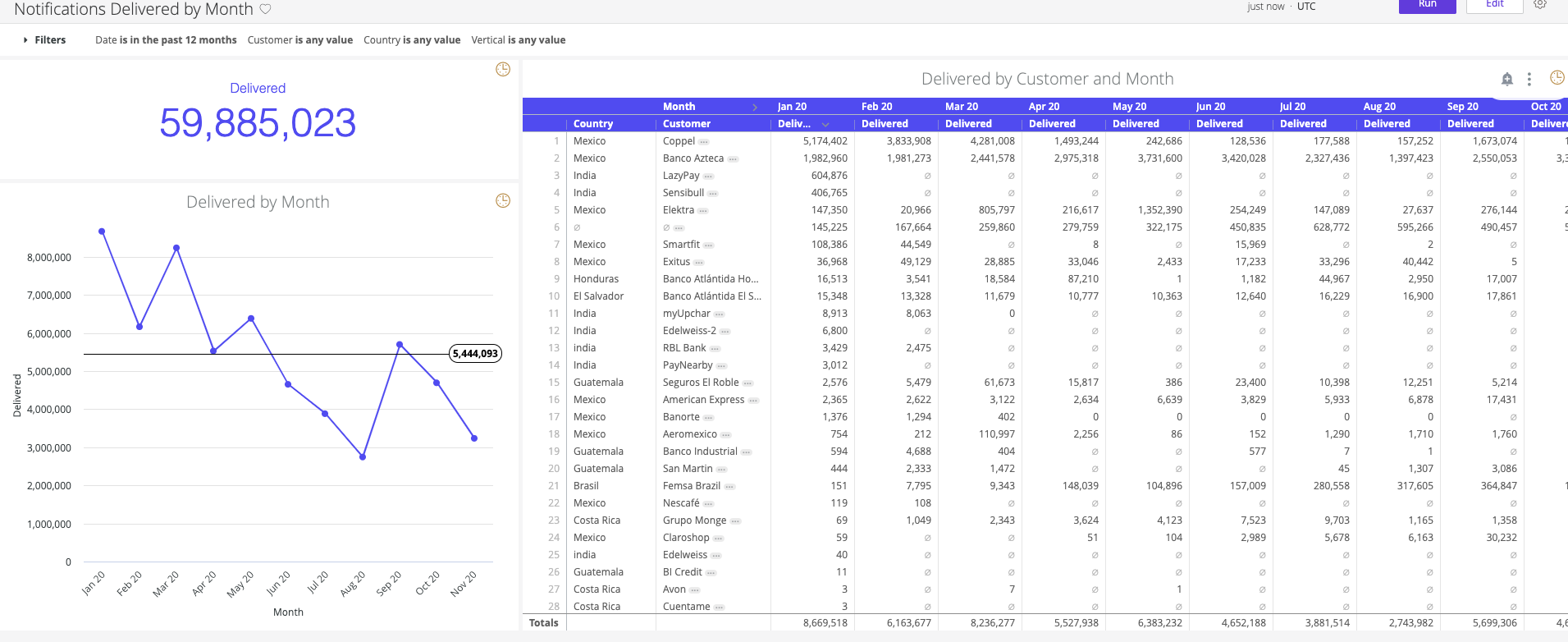
Task: Click the Jan 20 data point on chart
Action: 102,232
